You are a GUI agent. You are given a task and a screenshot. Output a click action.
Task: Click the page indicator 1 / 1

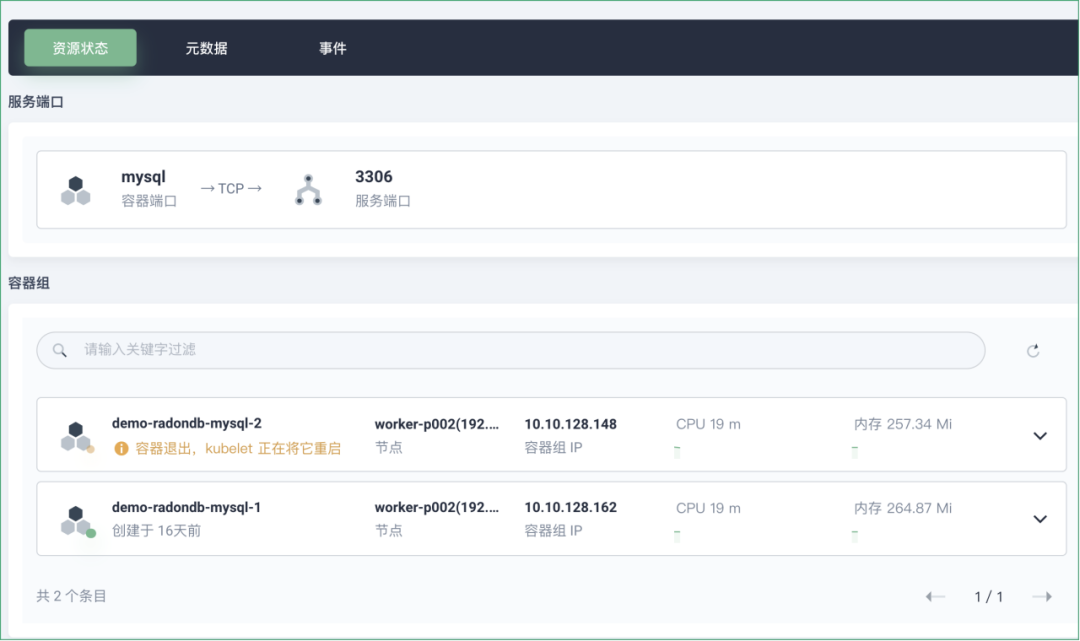(x=988, y=596)
